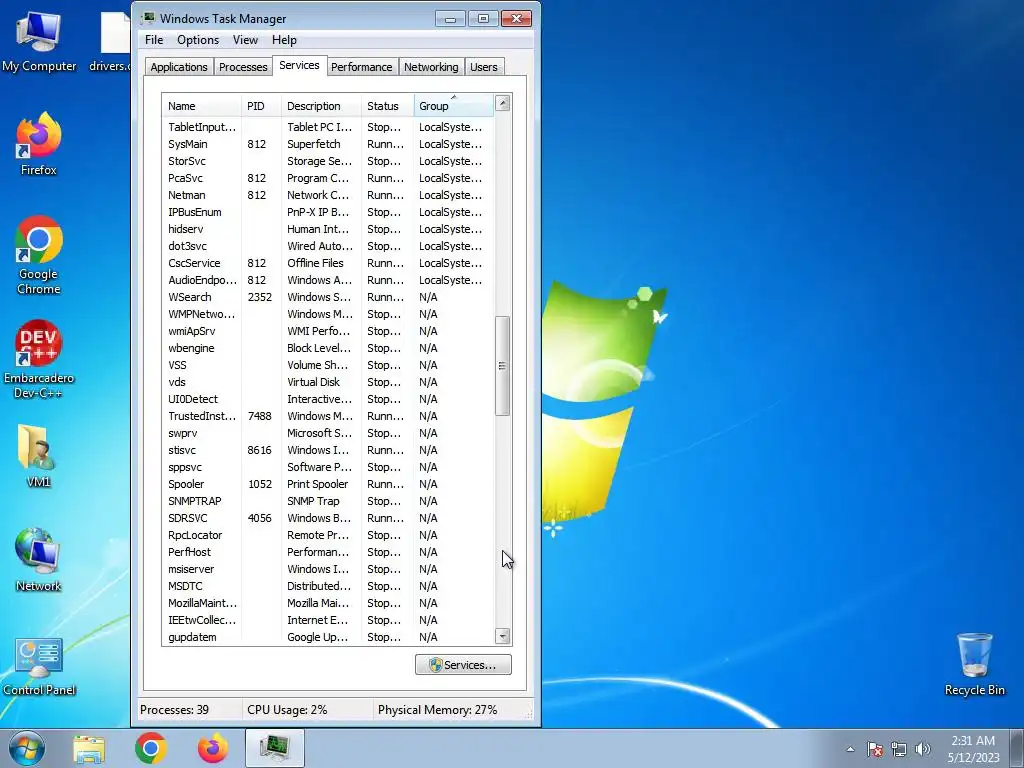Sort by the PID column header
Viewport: 1024px width, 768px height.
coord(261,106)
